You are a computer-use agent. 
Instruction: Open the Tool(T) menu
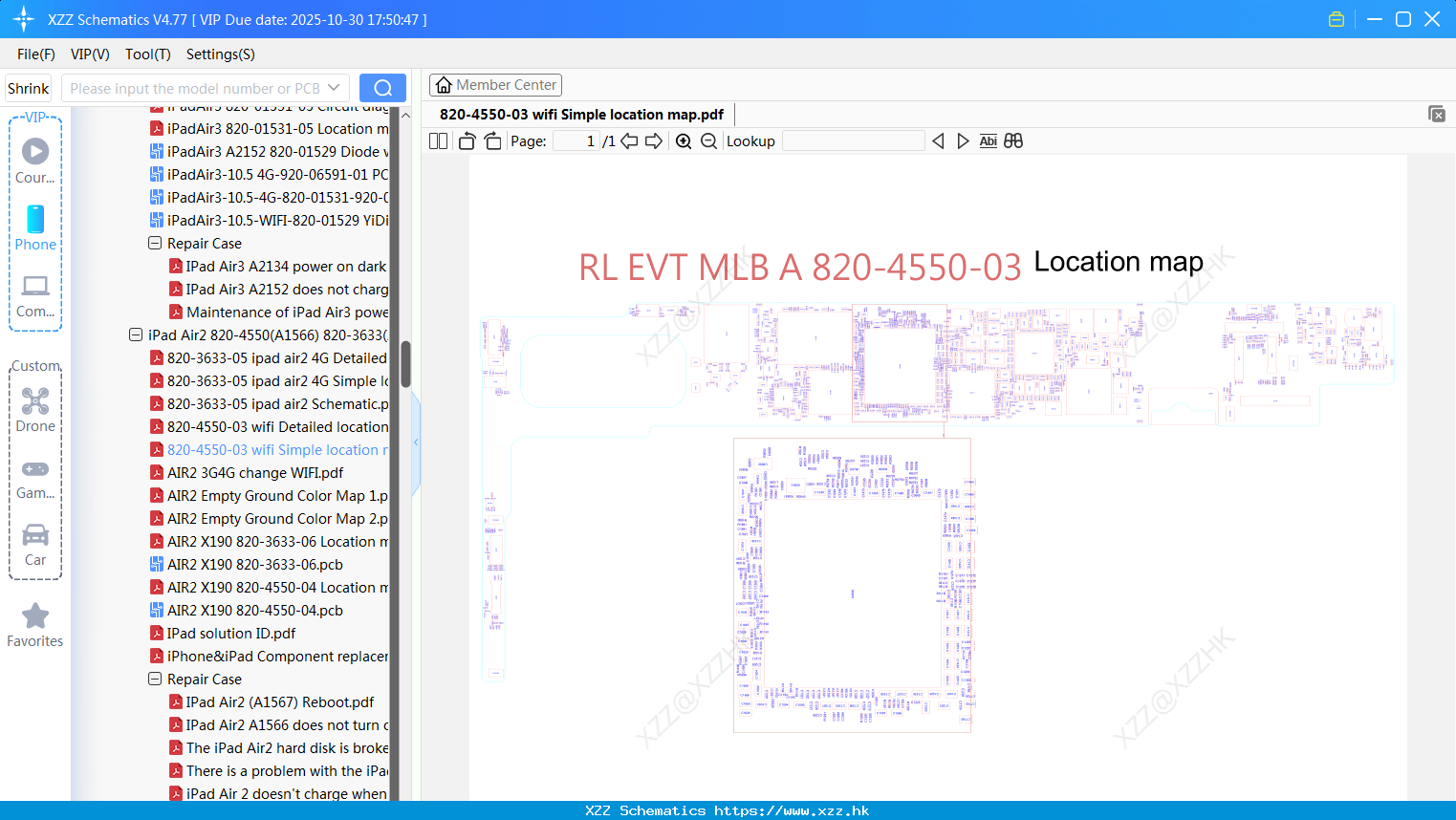[x=148, y=54]
